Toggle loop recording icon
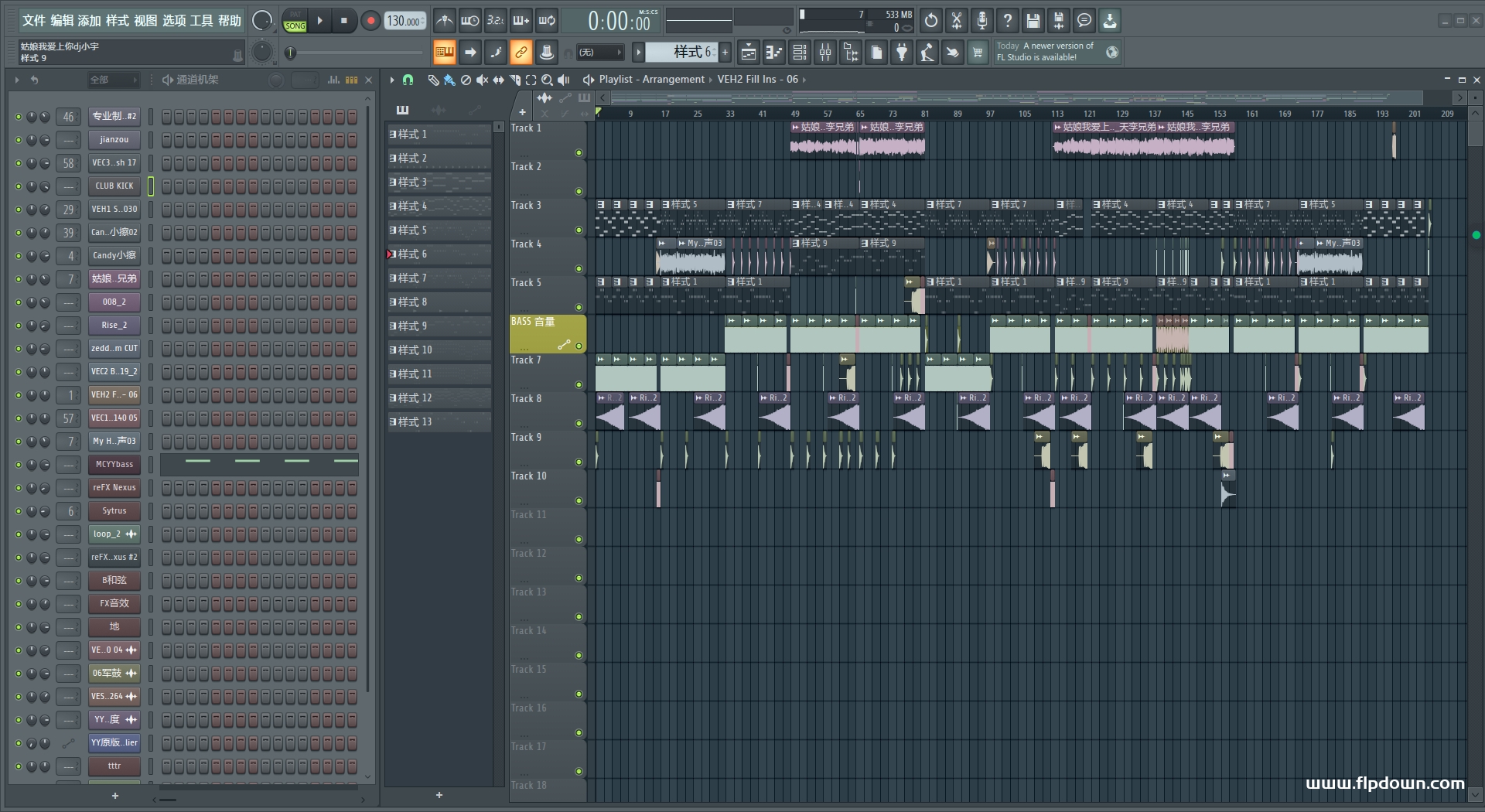 click(547, 21)
